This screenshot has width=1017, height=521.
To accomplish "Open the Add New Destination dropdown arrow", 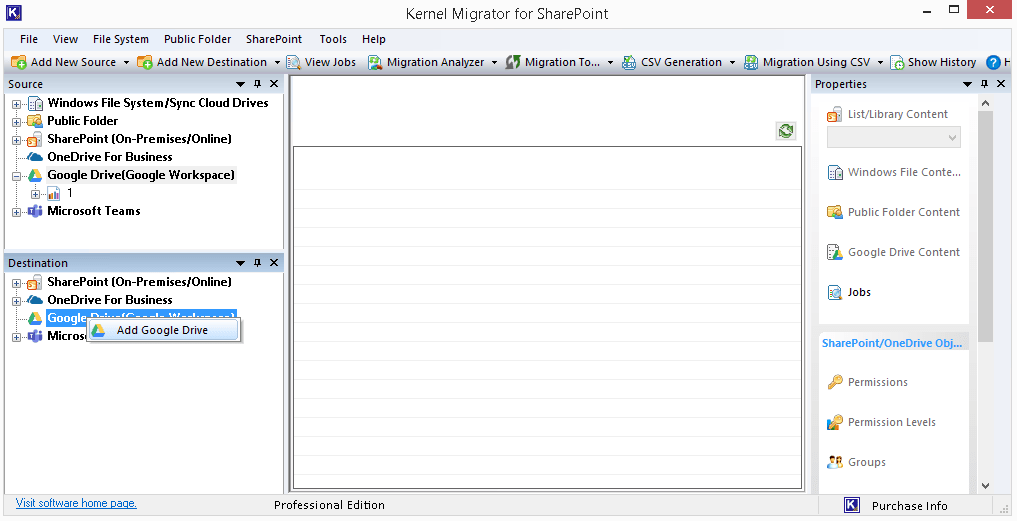I will point(278,63).
